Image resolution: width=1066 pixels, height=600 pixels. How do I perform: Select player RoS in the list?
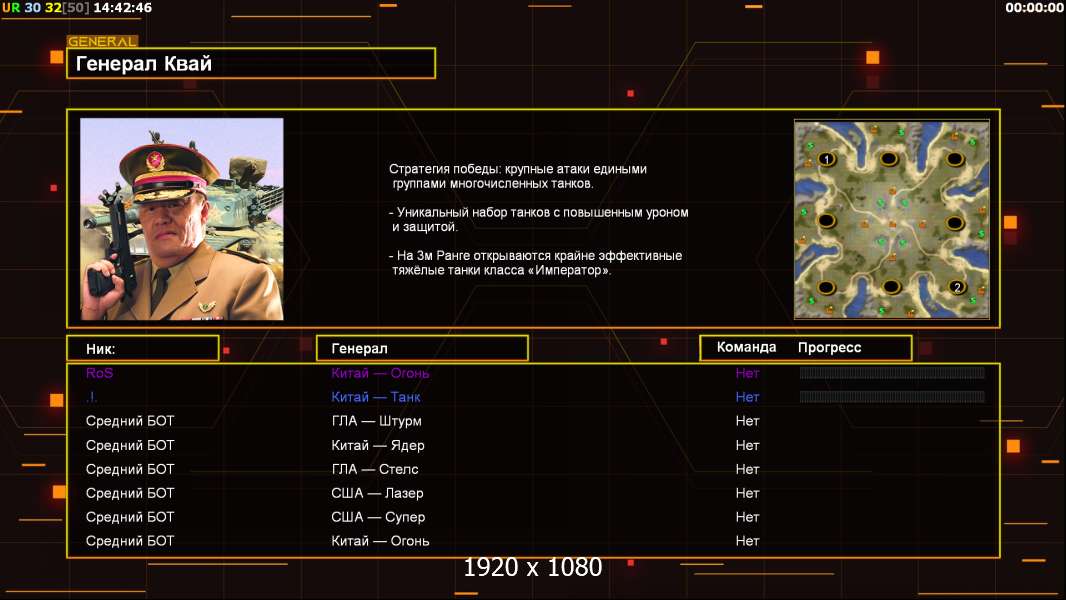pyautogui.click(x=100, y=373)
